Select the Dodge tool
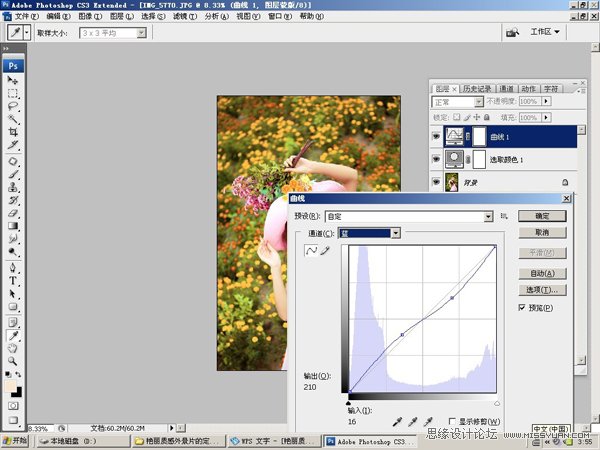 tap(13, 252)
